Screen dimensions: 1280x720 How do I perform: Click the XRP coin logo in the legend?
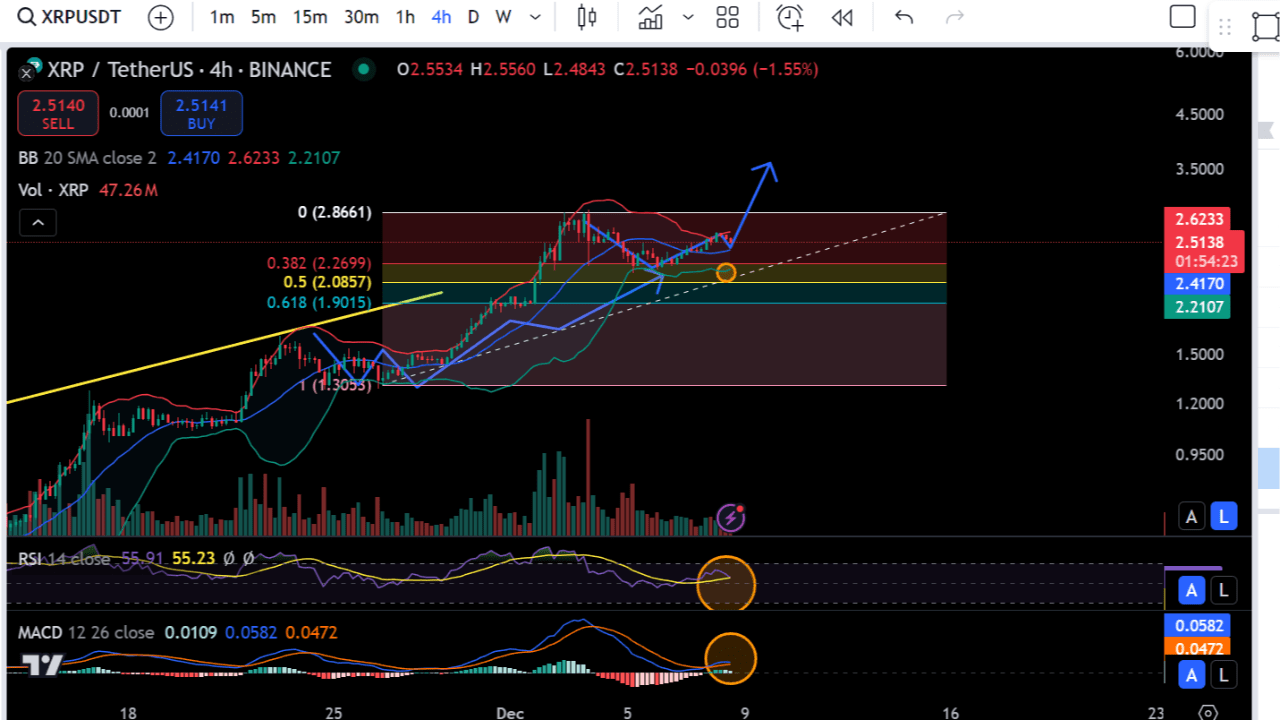pos(31,69)
